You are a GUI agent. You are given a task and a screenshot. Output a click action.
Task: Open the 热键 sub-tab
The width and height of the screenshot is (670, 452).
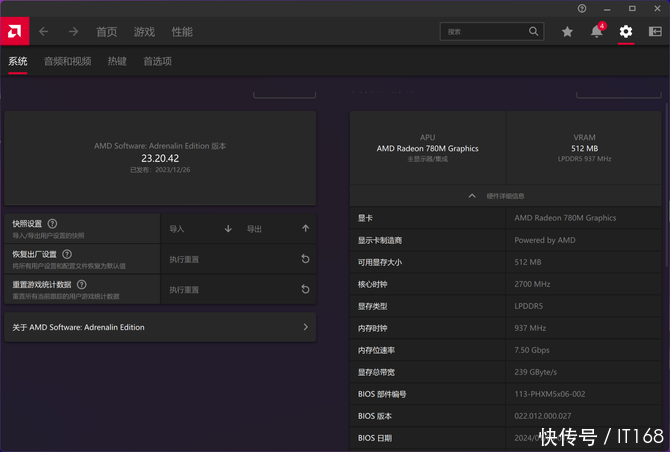[117, 61]
